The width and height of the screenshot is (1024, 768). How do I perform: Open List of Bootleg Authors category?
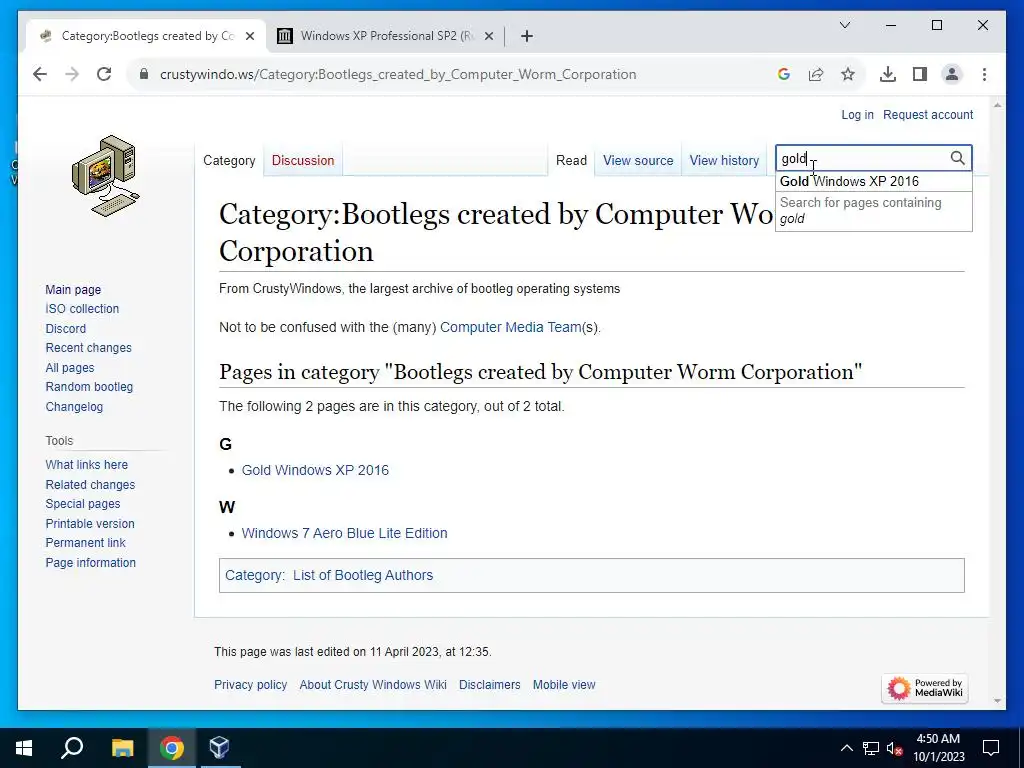tap(362, 575)
